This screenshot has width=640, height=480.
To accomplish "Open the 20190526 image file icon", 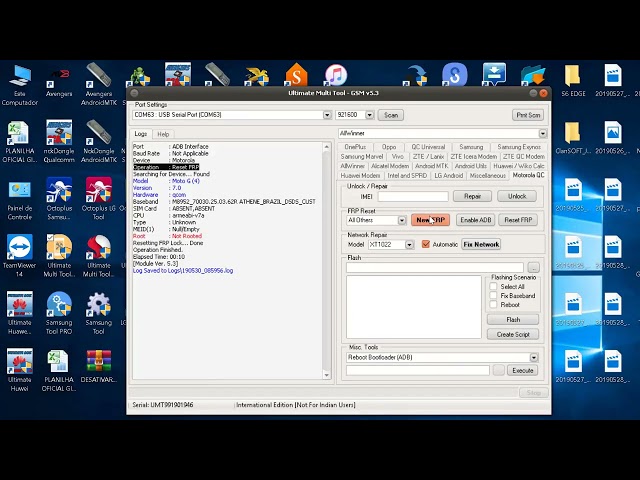I will 612,138.
